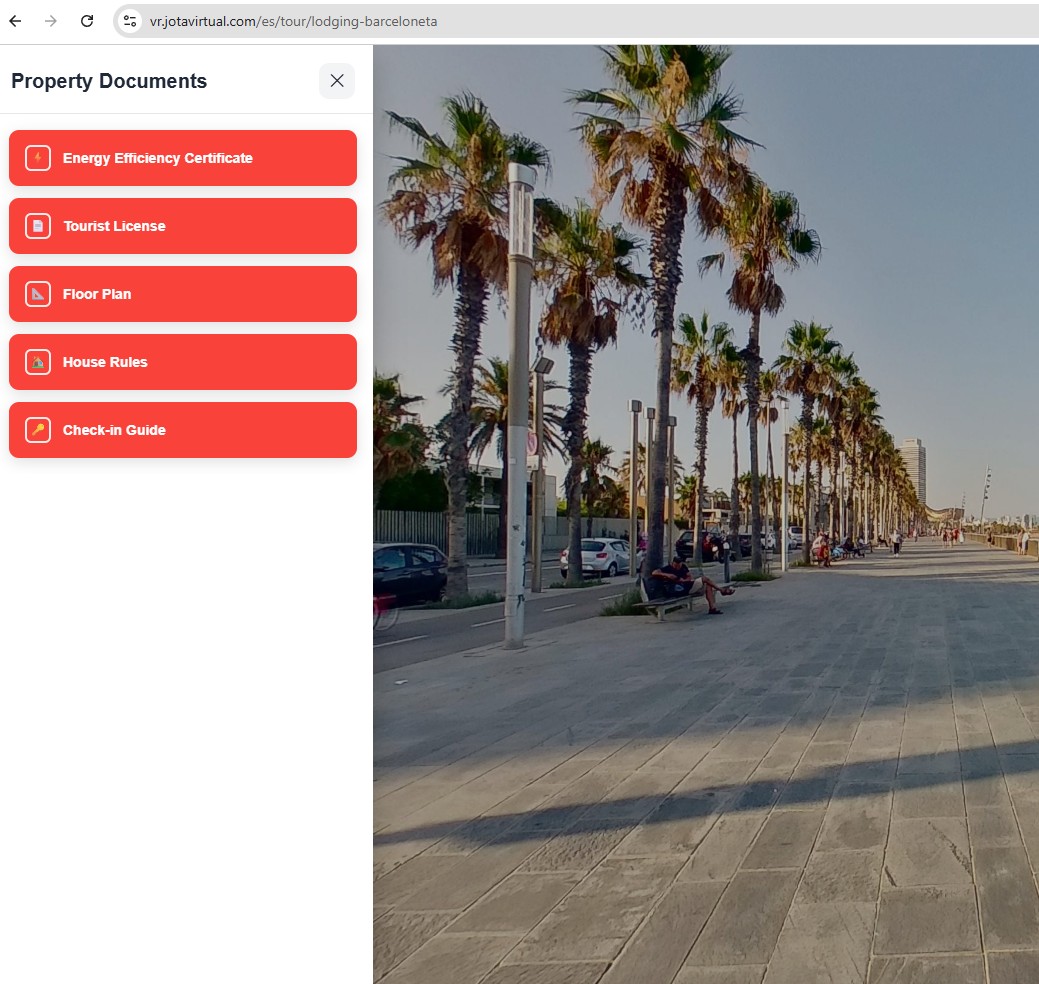This screenshot has height=984, width=1039.
Task: Click the ruler icon beside Floor Plan
Action: tap(38, 294)
